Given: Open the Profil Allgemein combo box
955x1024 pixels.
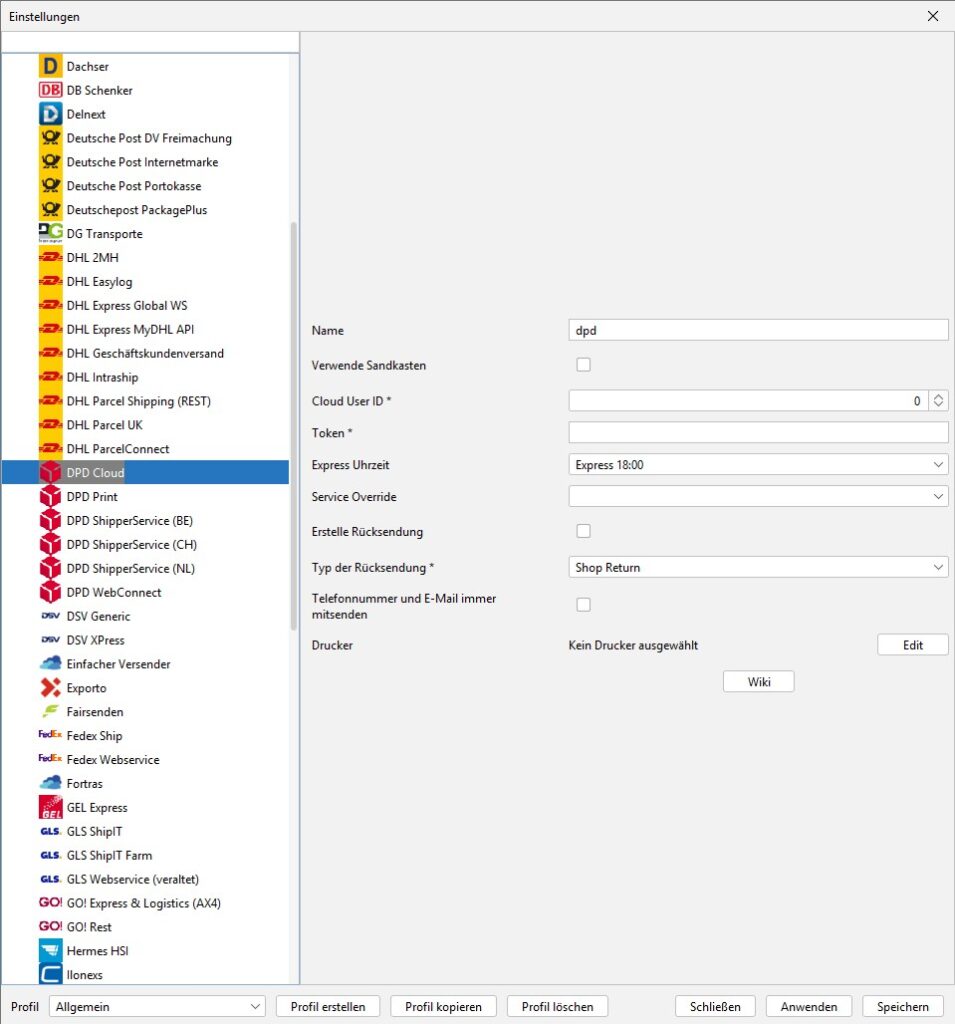Looking at the screenshot, I should point(157,1007).
